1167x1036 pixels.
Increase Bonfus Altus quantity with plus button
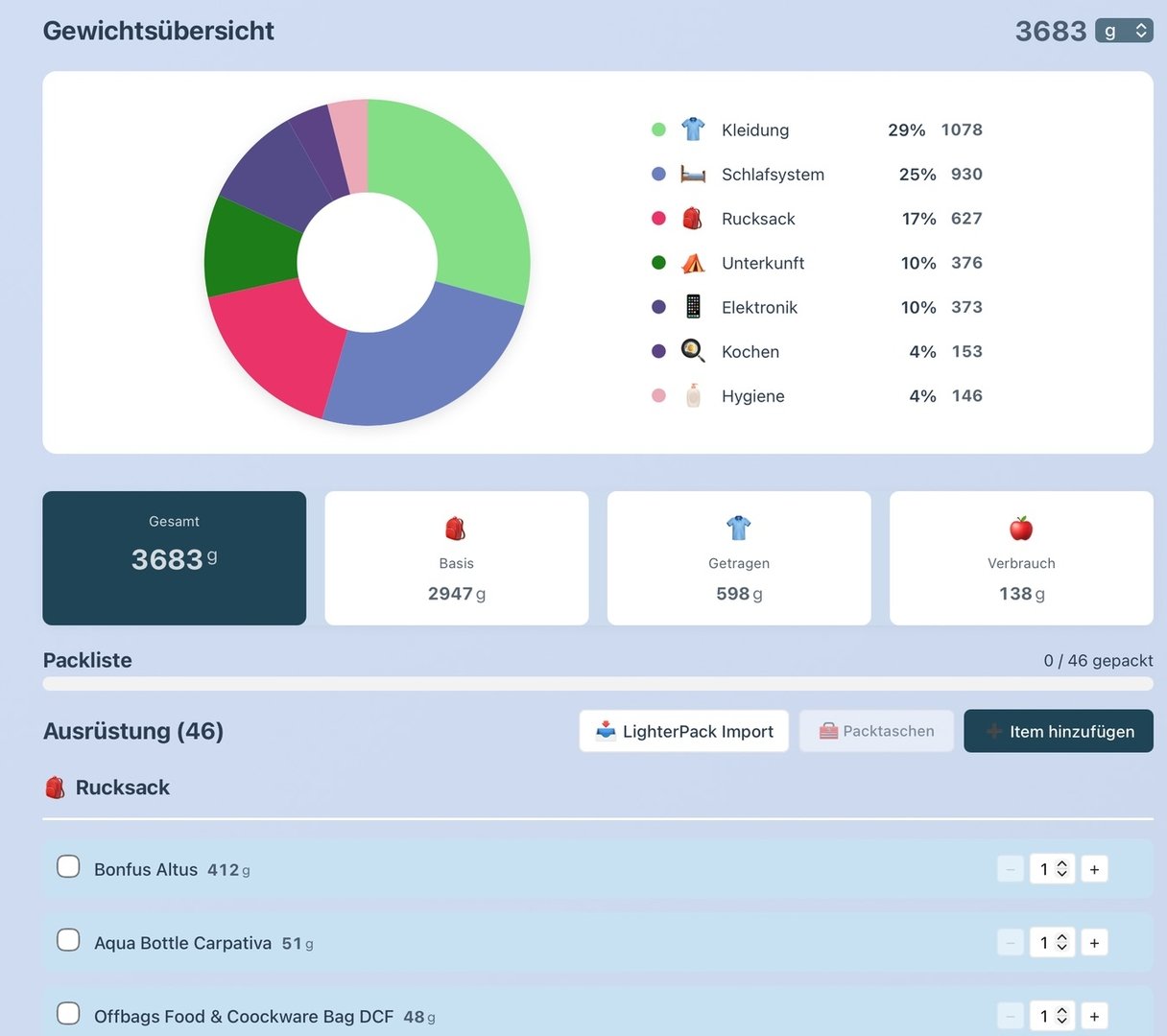1094,869
